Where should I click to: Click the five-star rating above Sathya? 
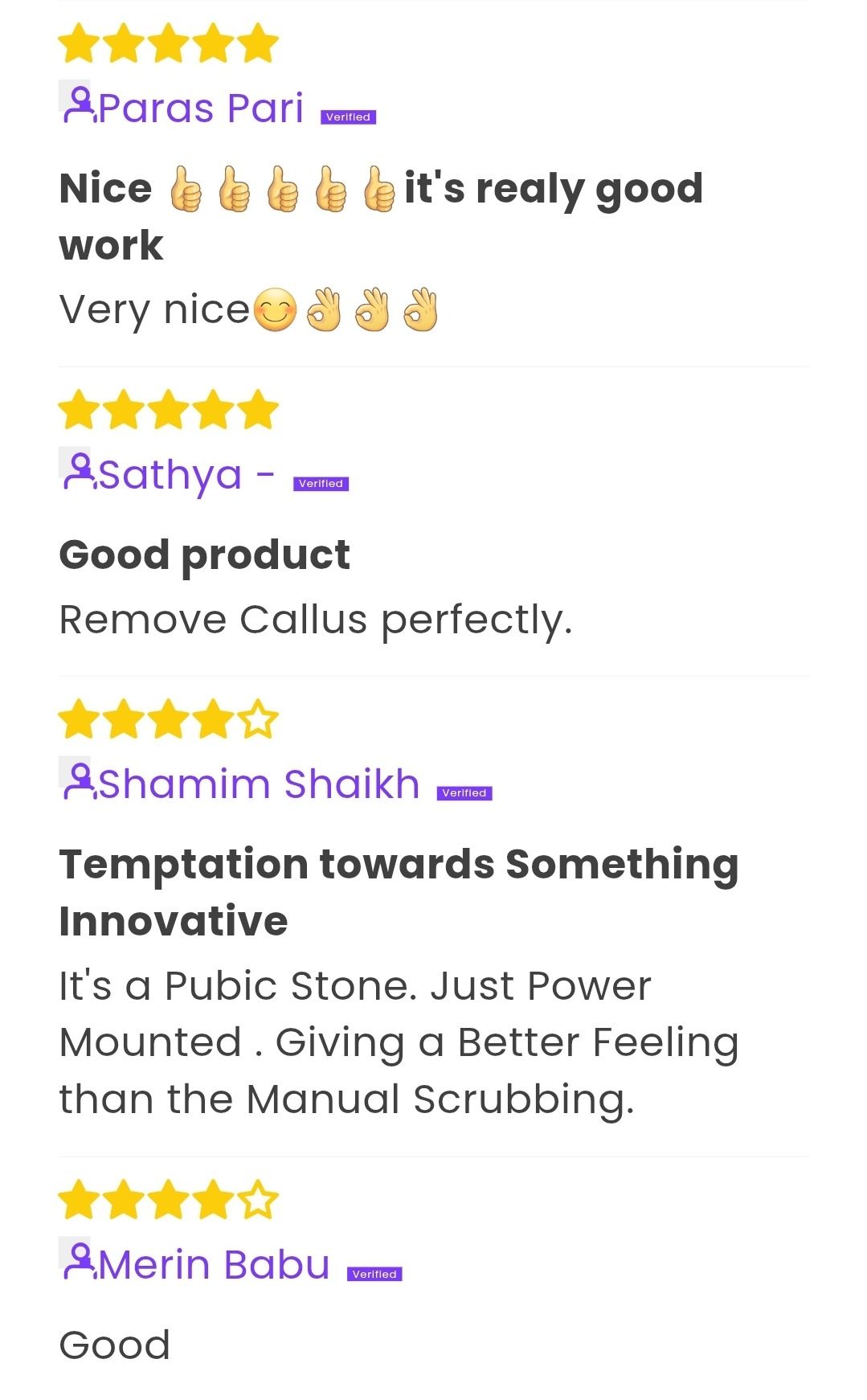169,410
